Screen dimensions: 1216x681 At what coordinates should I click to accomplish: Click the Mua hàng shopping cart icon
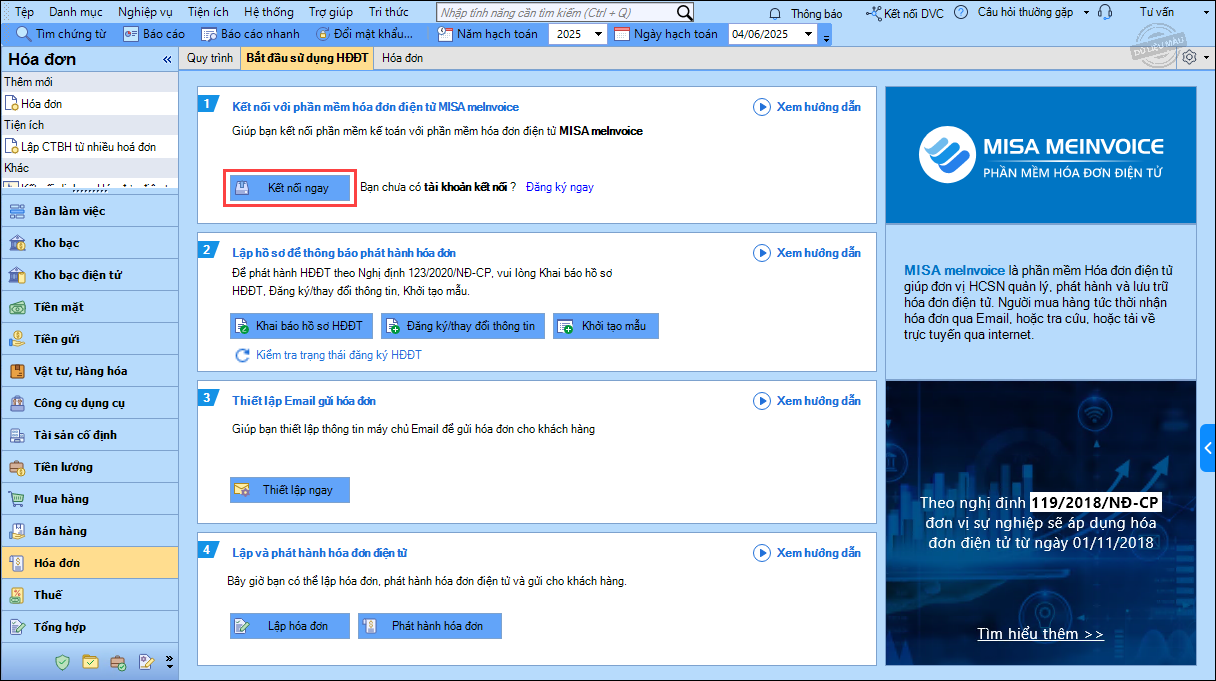pyautogui.click(x=17, y=499)
